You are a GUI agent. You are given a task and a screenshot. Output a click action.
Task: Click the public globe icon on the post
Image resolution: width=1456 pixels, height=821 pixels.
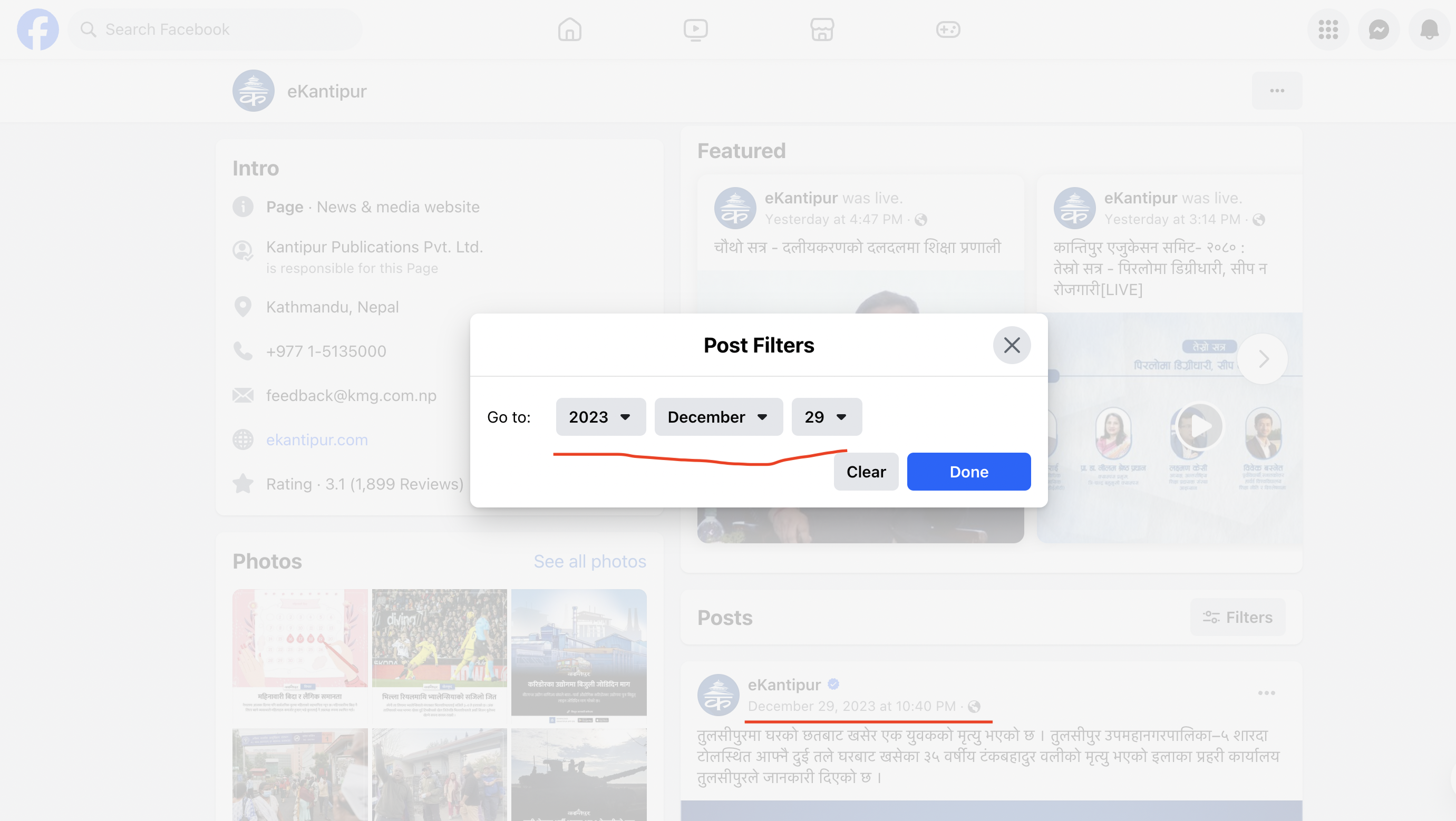pyautogui.click(x=974, y=707)
